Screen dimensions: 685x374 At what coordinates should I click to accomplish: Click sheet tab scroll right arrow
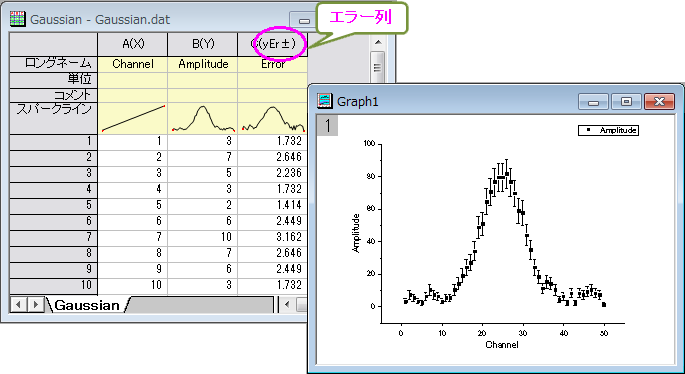36,305
